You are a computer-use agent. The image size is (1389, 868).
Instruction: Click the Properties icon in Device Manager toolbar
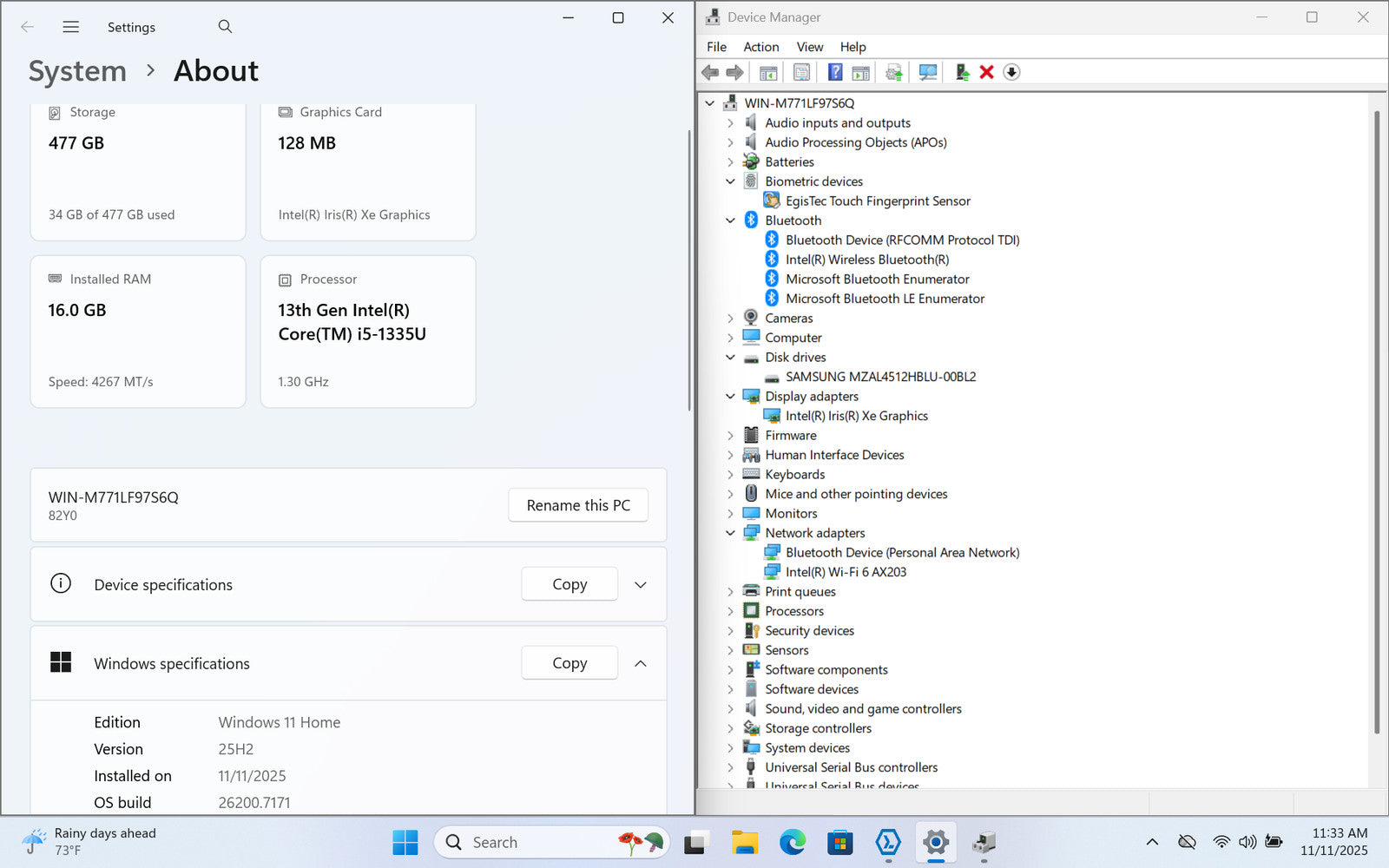click(x=801, y=72)
